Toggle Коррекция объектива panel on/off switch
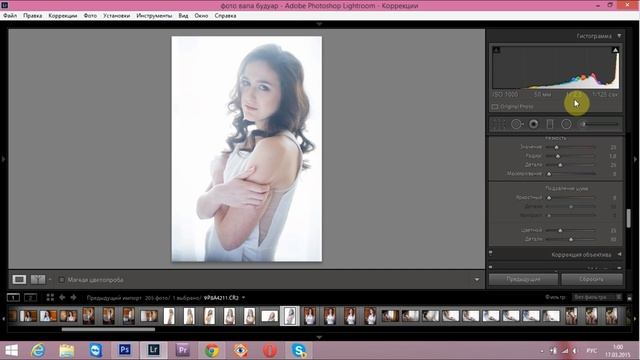Screen dimensions: 640x360 (491, 253)
